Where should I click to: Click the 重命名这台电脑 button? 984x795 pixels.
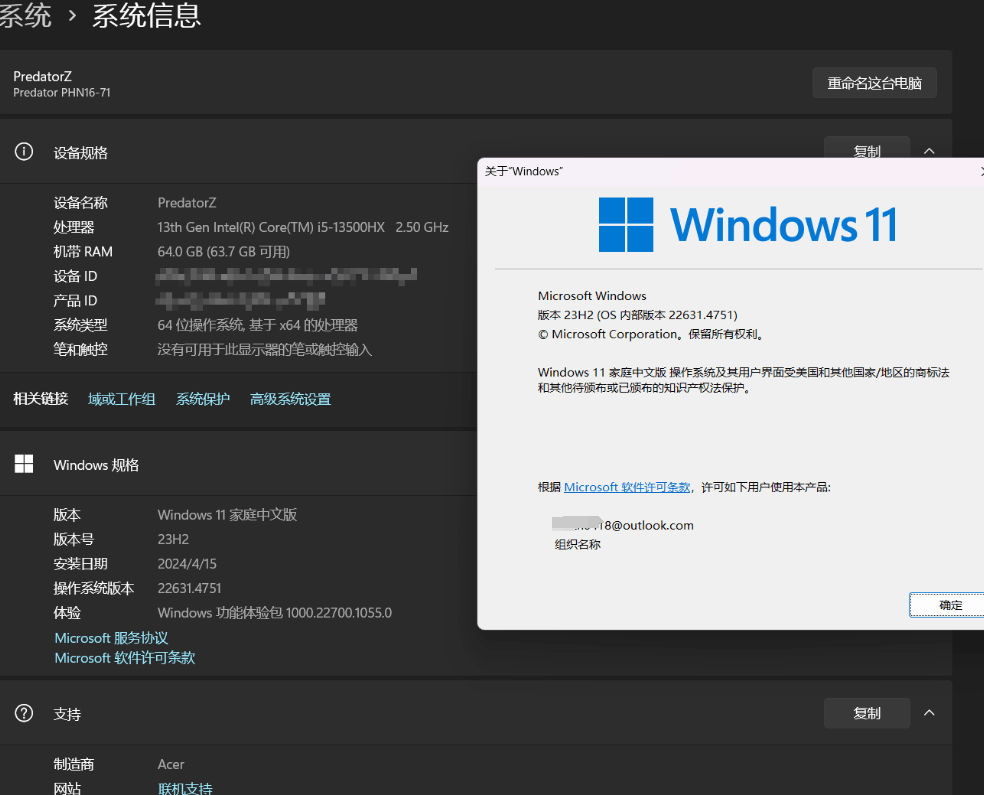coord(874,83)
